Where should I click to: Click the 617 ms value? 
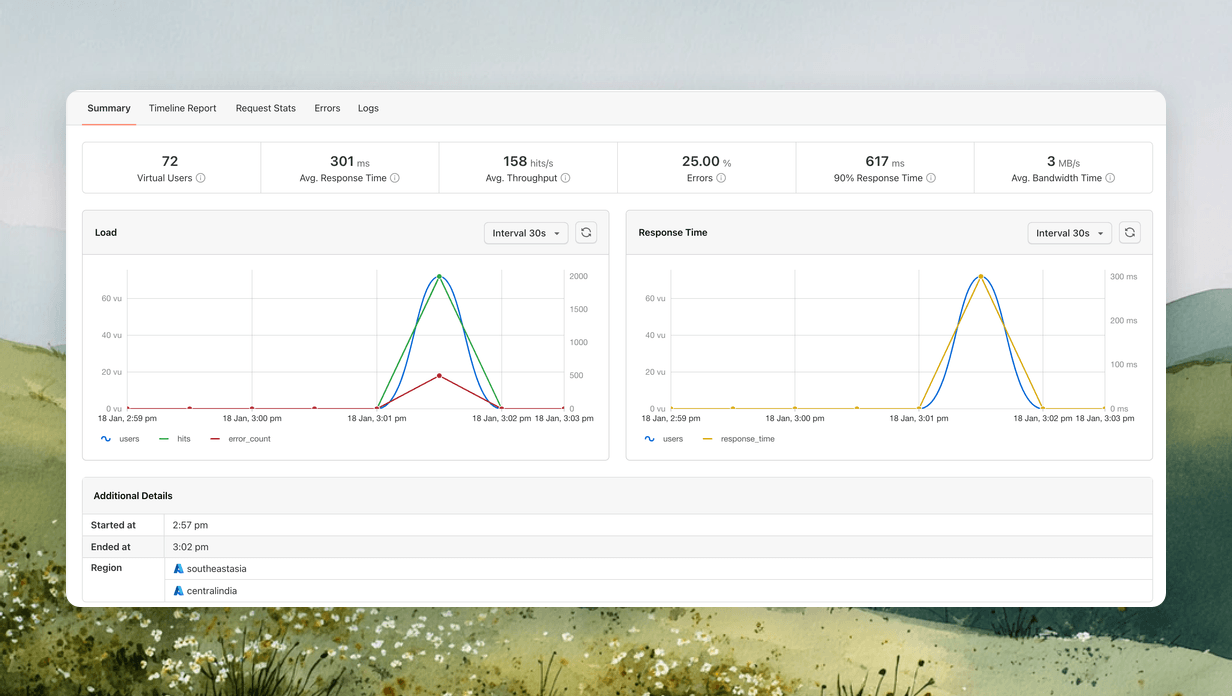click(885, 161)
